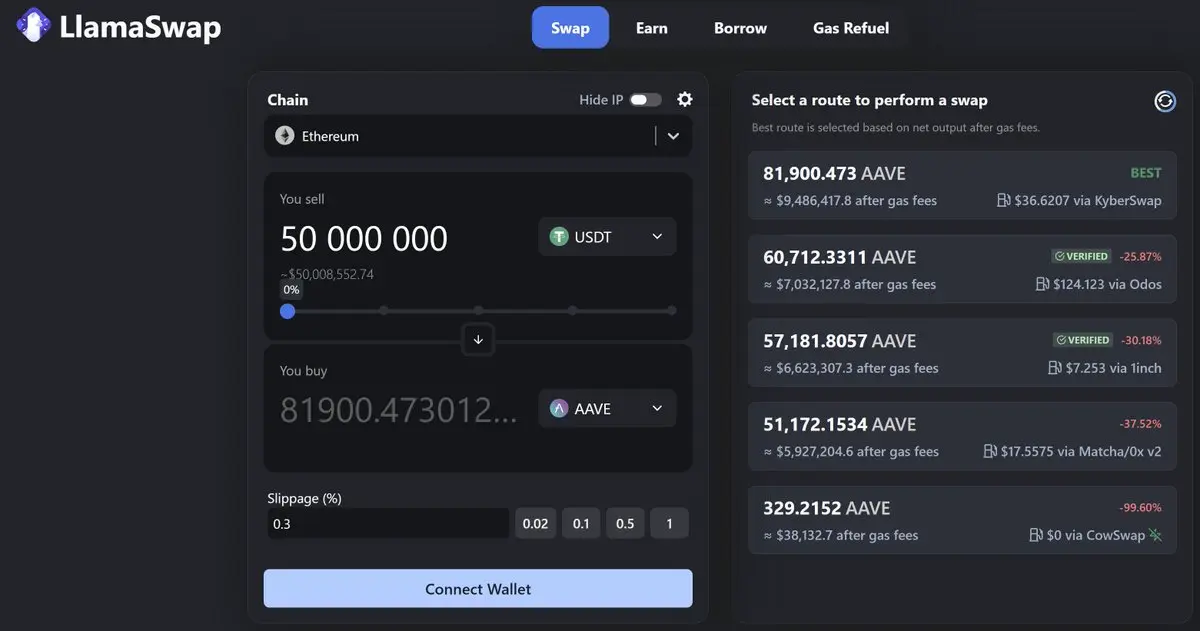Image resolution: width=1200 pixels, height=631 pixels.
Task: Click the ~$50,008,552.74 value text
Action: 327,274
